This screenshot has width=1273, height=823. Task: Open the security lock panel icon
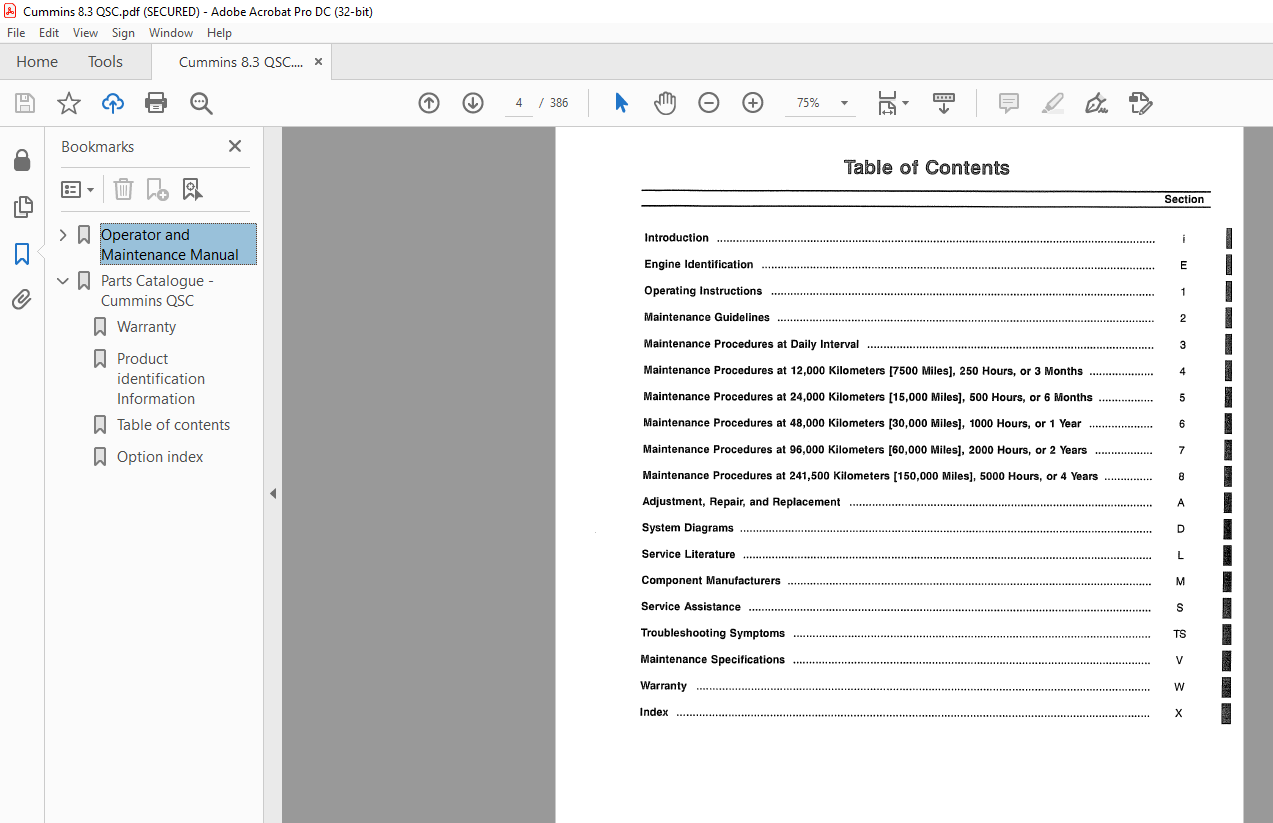click(22, 161)
